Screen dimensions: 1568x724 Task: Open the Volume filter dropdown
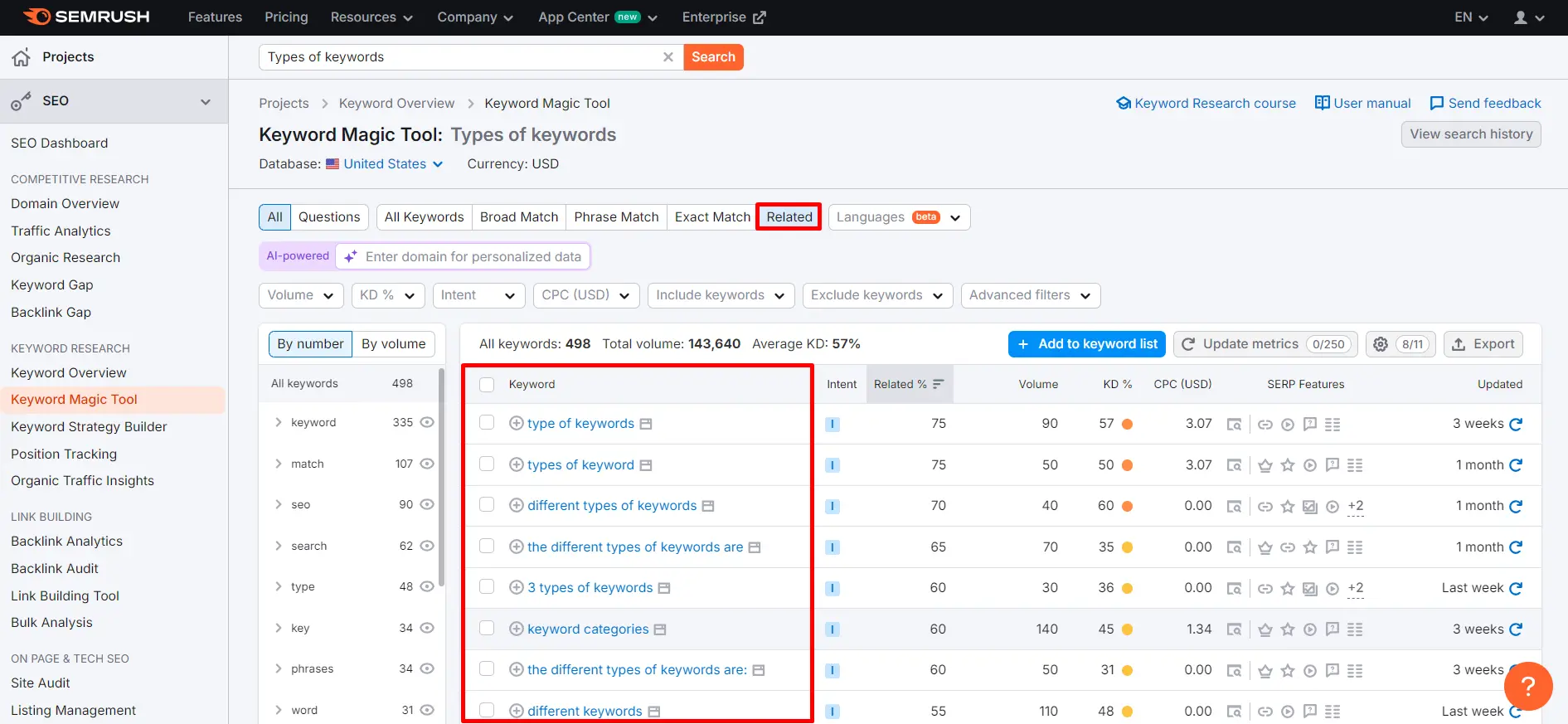(x=301, y=295)
